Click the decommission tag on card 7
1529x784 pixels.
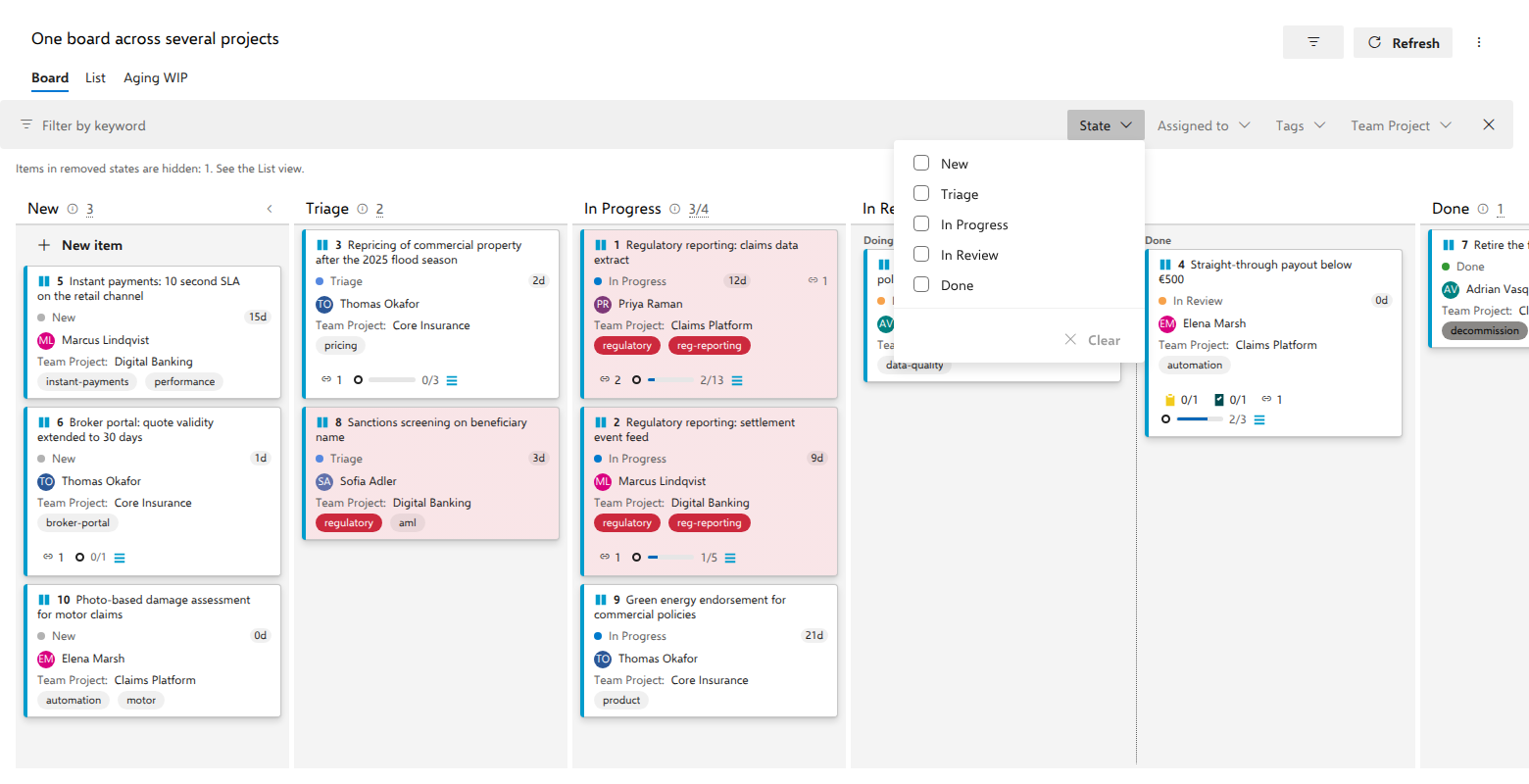(x=1485, y=331)
